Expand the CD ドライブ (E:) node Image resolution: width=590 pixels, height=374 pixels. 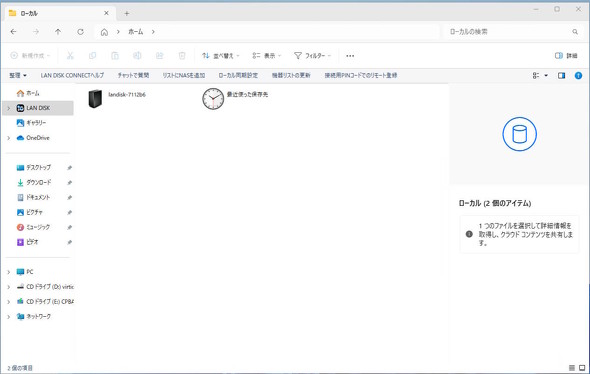[x=9, y=302]
